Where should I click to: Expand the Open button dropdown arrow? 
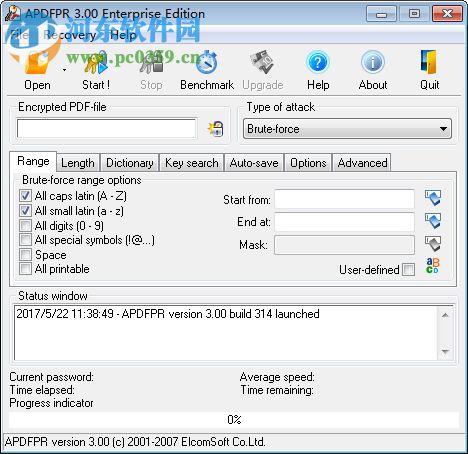[x=64, y=70]
